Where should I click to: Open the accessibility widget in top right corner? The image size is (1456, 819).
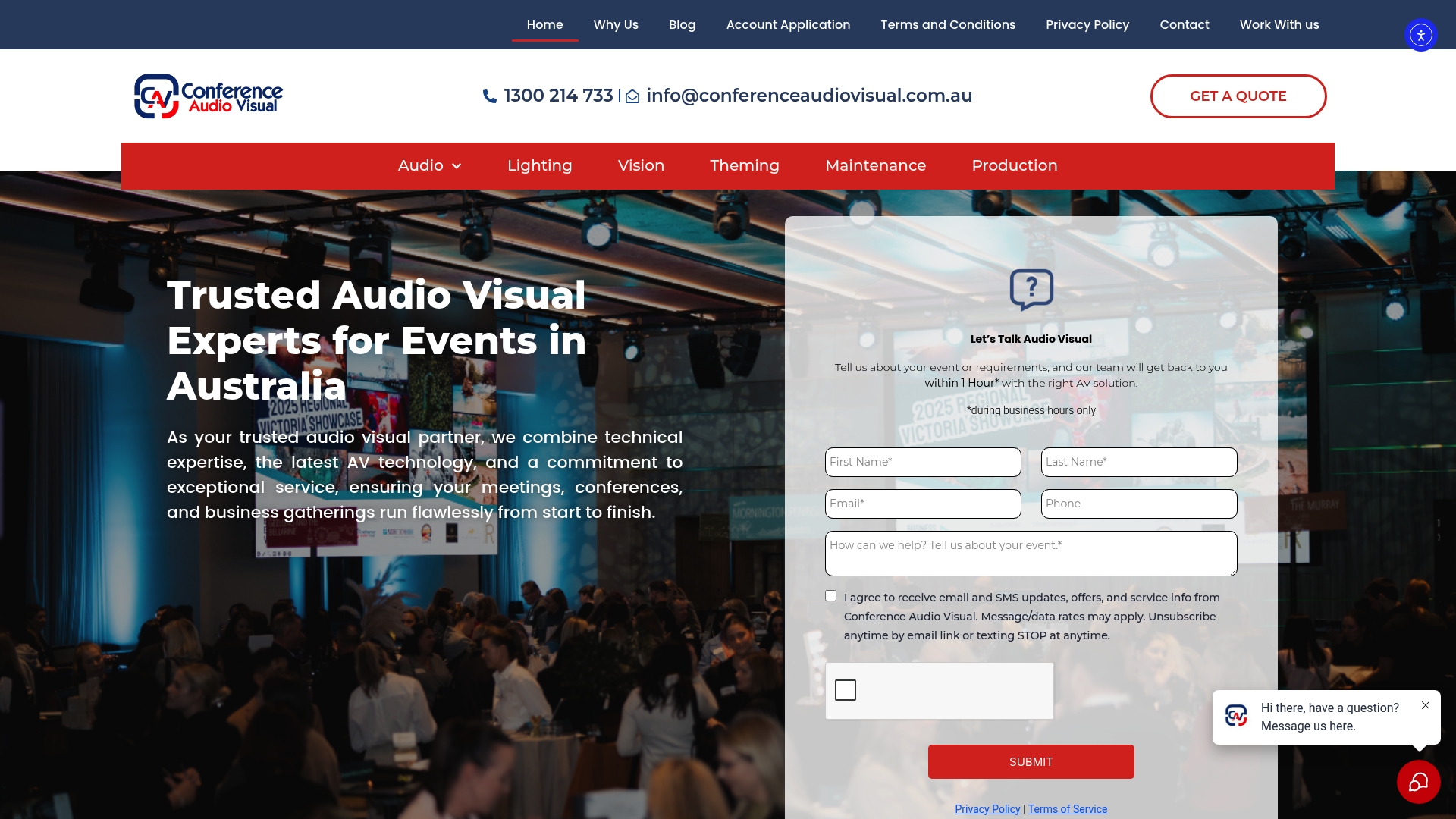tap(1420, 35)
